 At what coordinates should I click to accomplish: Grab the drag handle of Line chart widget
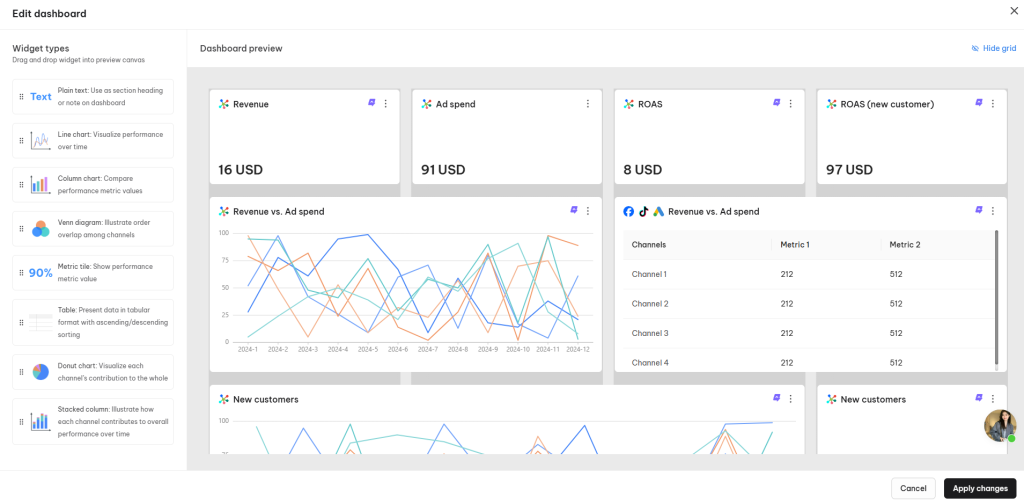click(x=21, y=140)
